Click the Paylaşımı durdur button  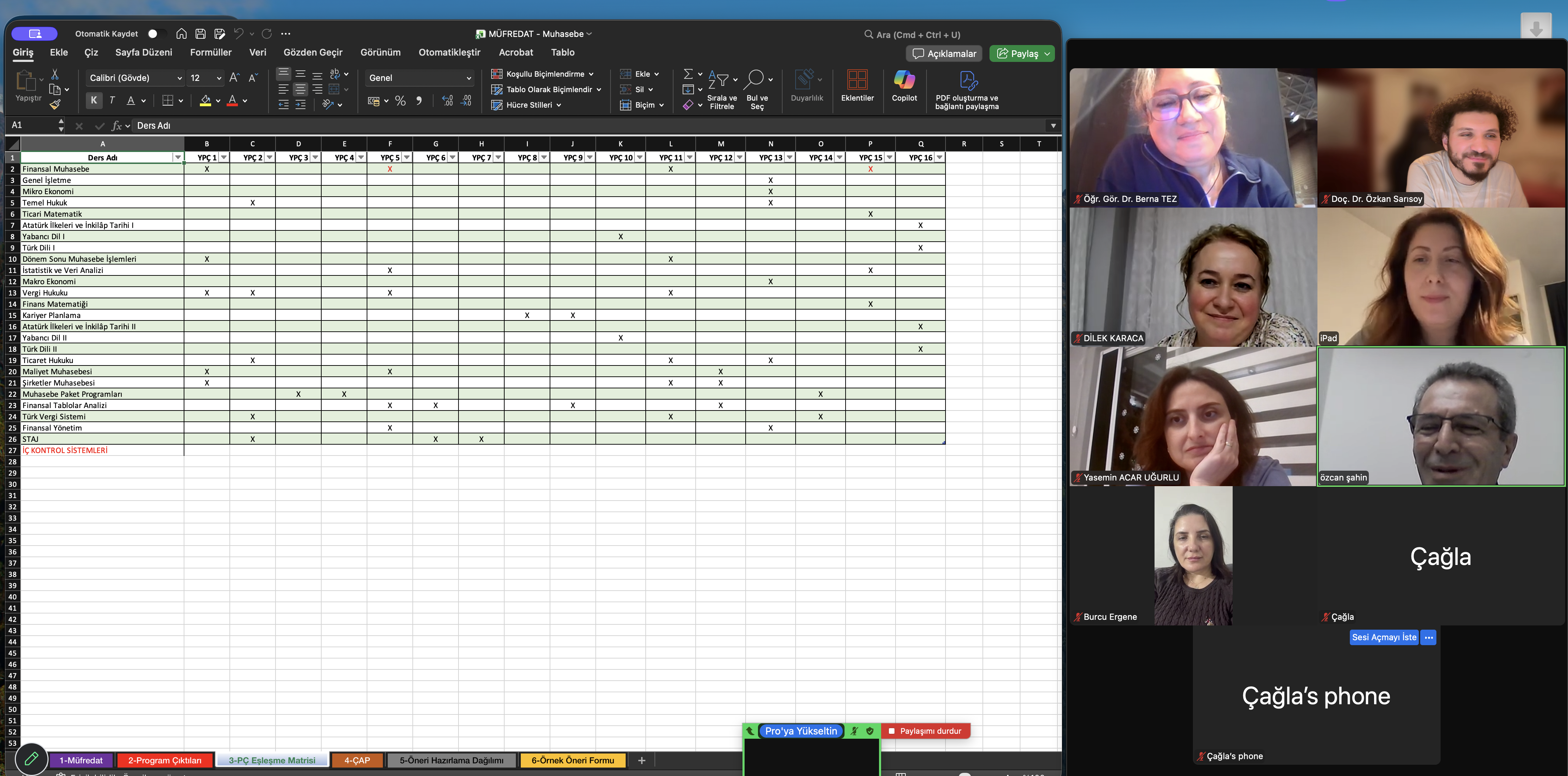pyautogui.click(x=925, y=731)
